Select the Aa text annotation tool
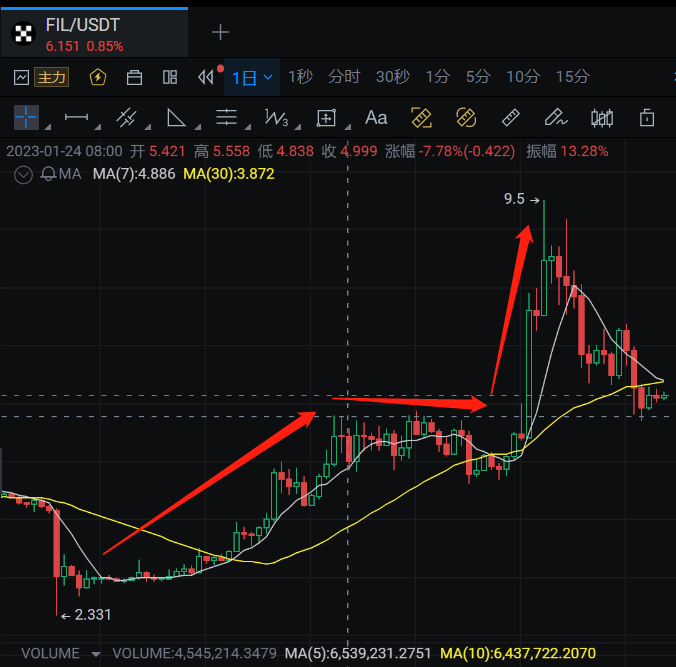The height and width of the screenshot is (667, 676). [x=376, y=118]
